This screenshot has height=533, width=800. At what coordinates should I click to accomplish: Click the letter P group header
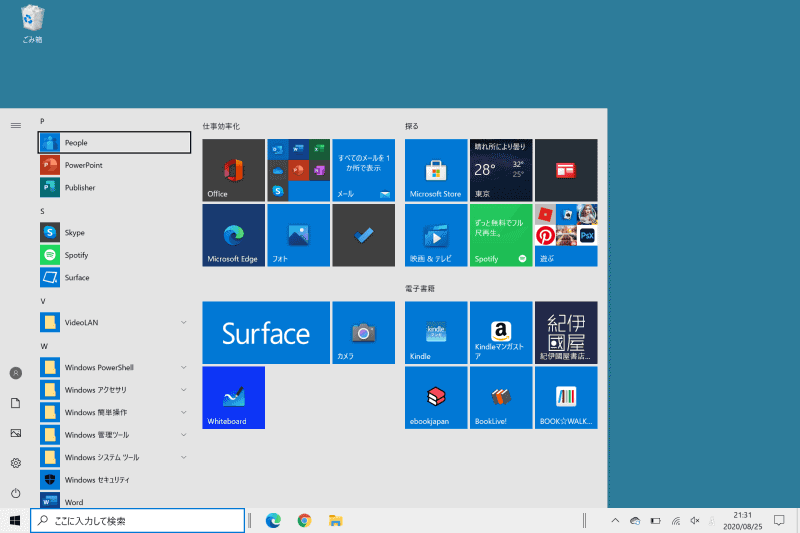[42, 121]
